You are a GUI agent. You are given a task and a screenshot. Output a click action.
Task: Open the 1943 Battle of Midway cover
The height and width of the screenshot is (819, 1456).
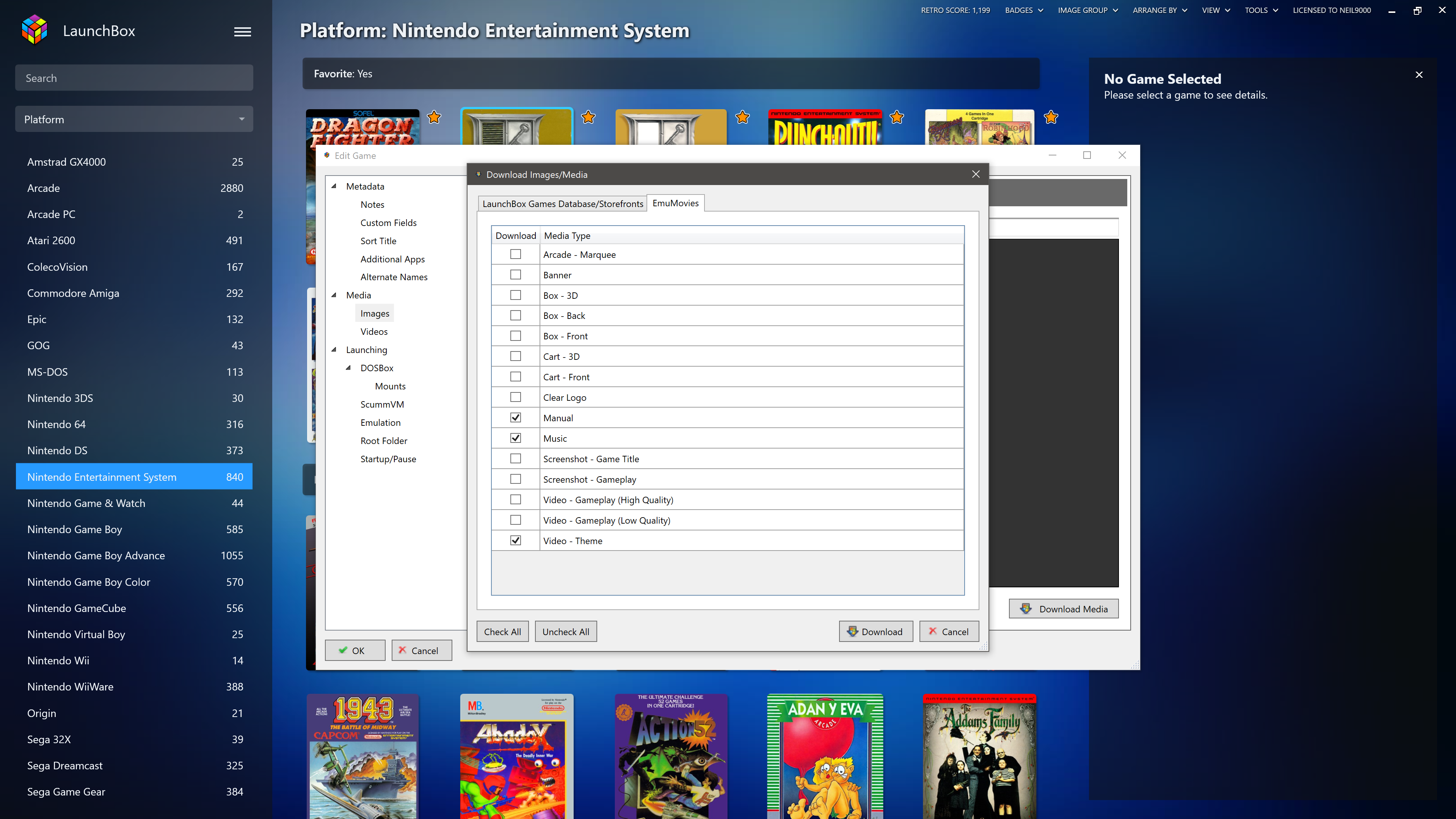[363, 756]
